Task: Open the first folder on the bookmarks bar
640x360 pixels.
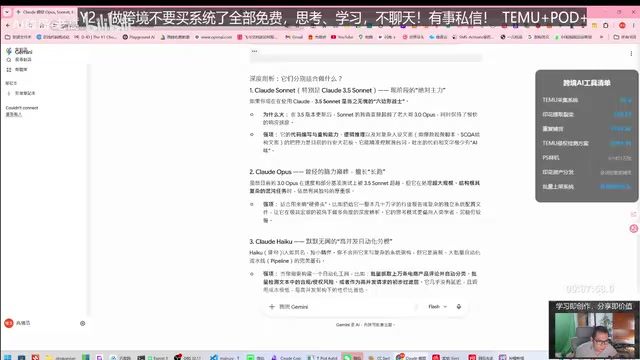Action: (x=18, y=37)
